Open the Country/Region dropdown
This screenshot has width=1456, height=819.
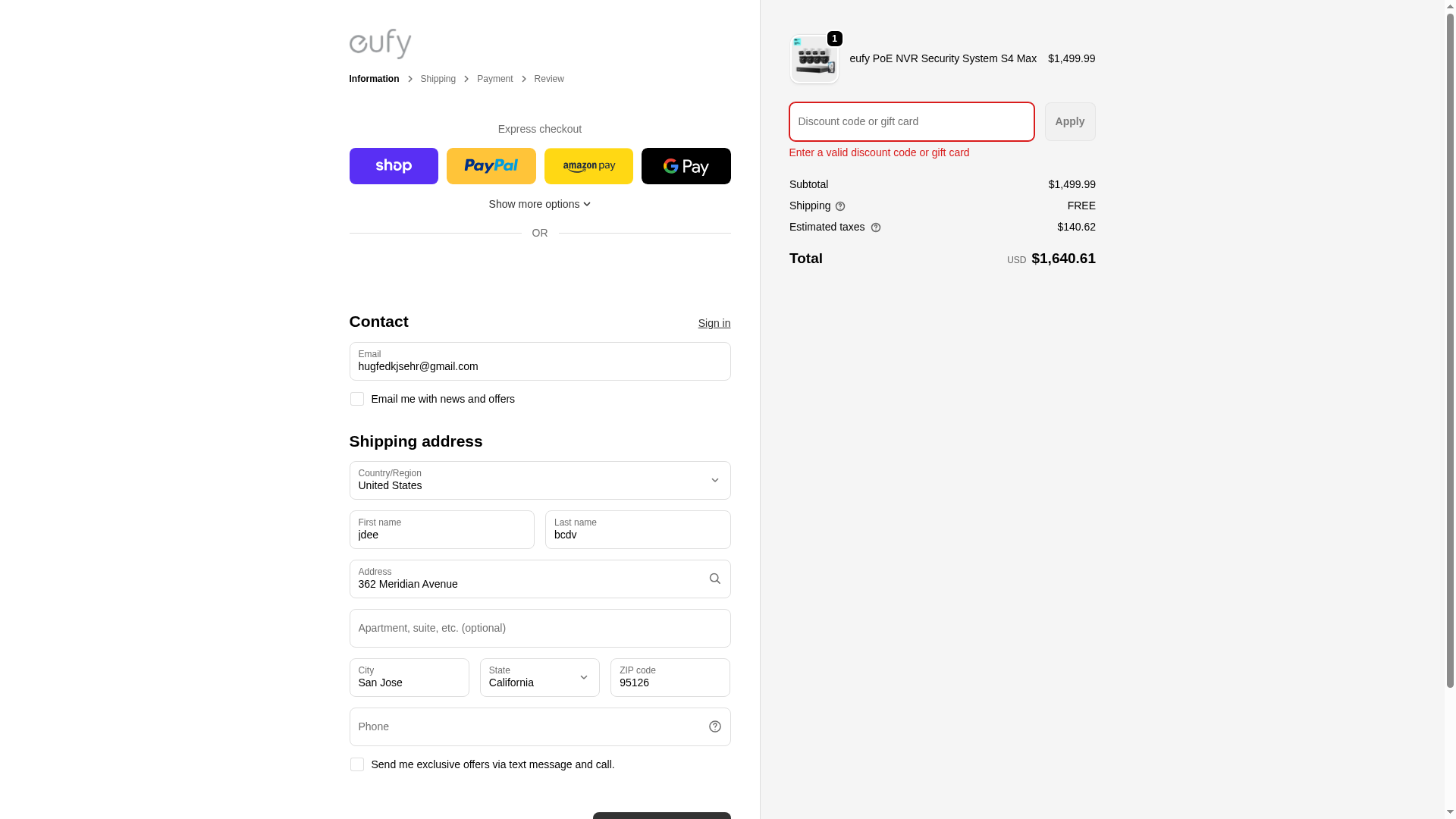click(x=539, y=480)
